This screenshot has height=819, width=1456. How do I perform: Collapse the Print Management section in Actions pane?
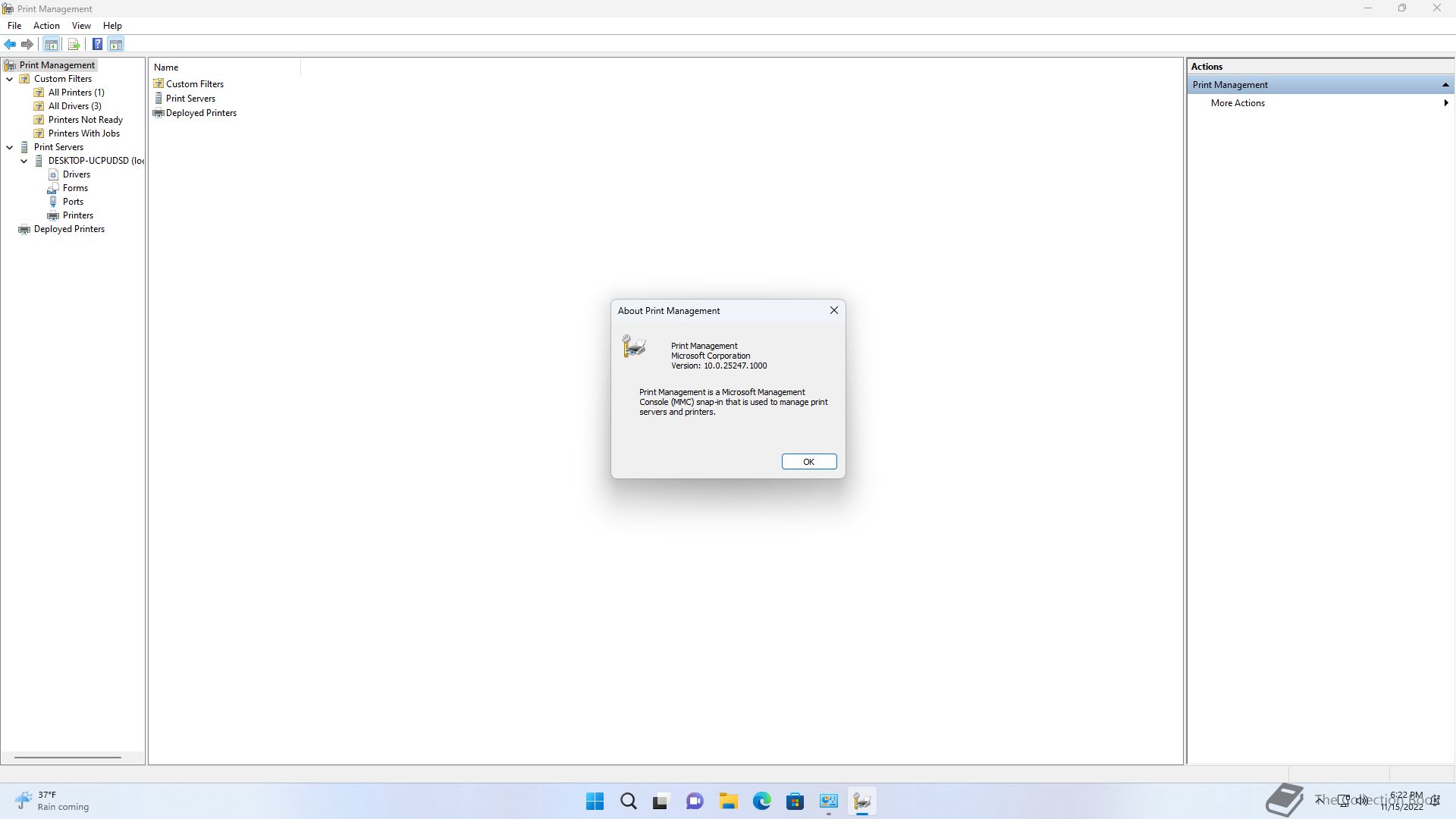pos(1445,85)
